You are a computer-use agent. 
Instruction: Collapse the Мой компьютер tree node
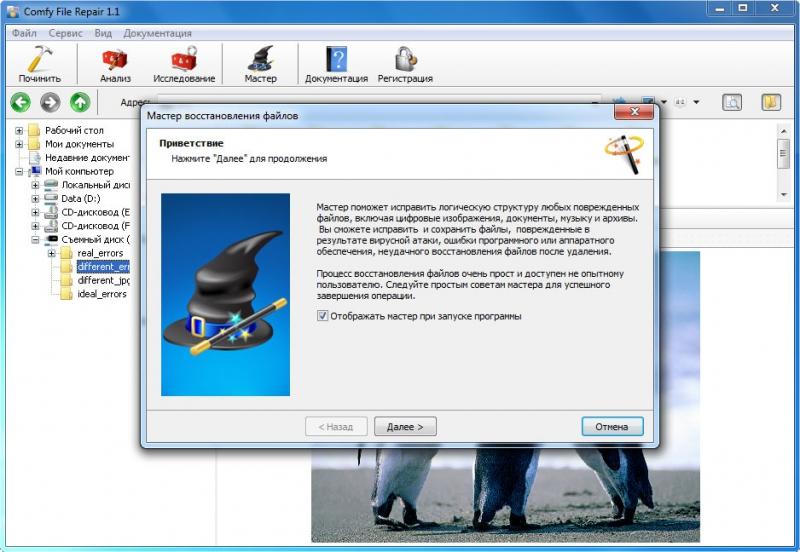(x=19, y=172)
